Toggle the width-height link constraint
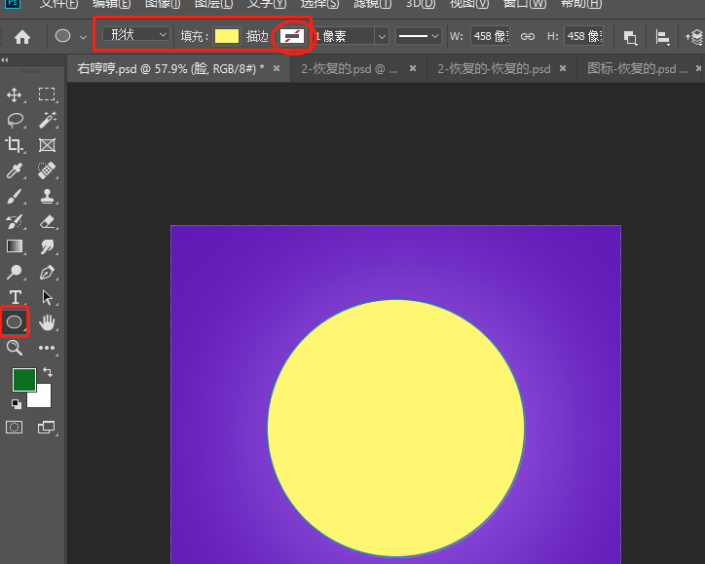 coord(527,37)
